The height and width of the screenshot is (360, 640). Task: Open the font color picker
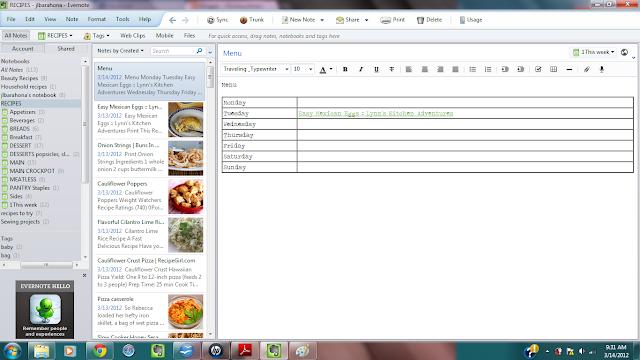326,69
